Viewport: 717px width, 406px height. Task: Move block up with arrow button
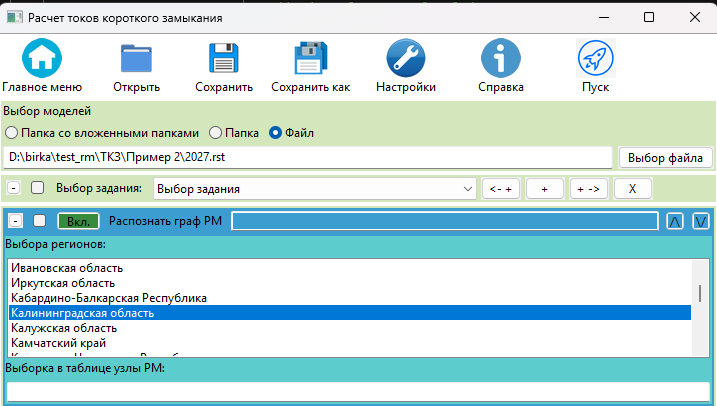[675, 221]
